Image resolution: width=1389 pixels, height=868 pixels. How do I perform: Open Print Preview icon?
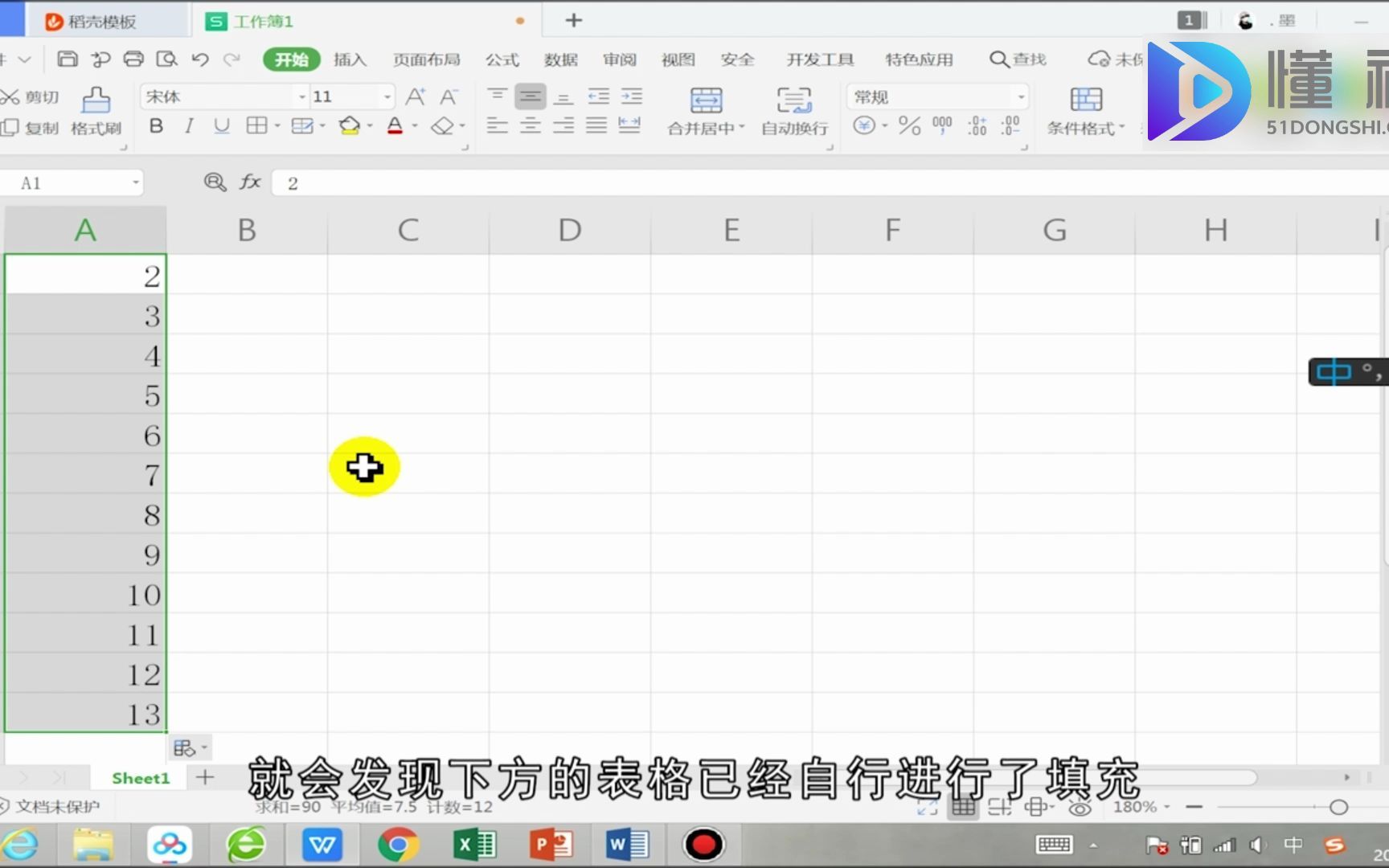click(x=166, y=59)
